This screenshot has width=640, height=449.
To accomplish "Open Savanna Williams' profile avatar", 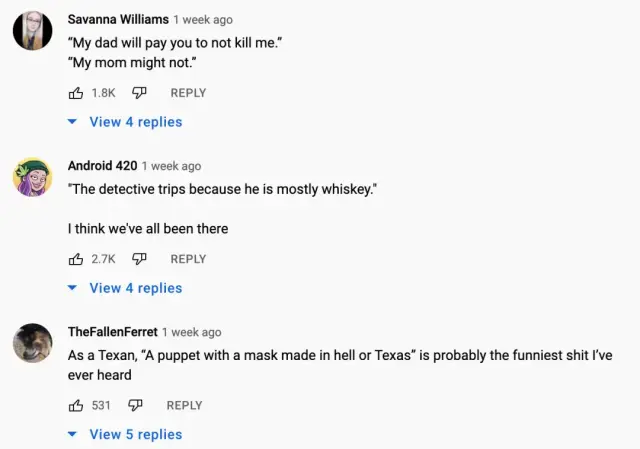I will click(x=32, y=30).
